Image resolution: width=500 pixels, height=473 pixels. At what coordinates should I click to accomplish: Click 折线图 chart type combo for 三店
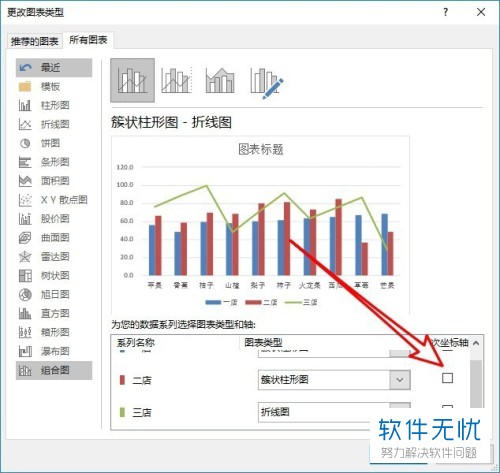tap(334, 412)
